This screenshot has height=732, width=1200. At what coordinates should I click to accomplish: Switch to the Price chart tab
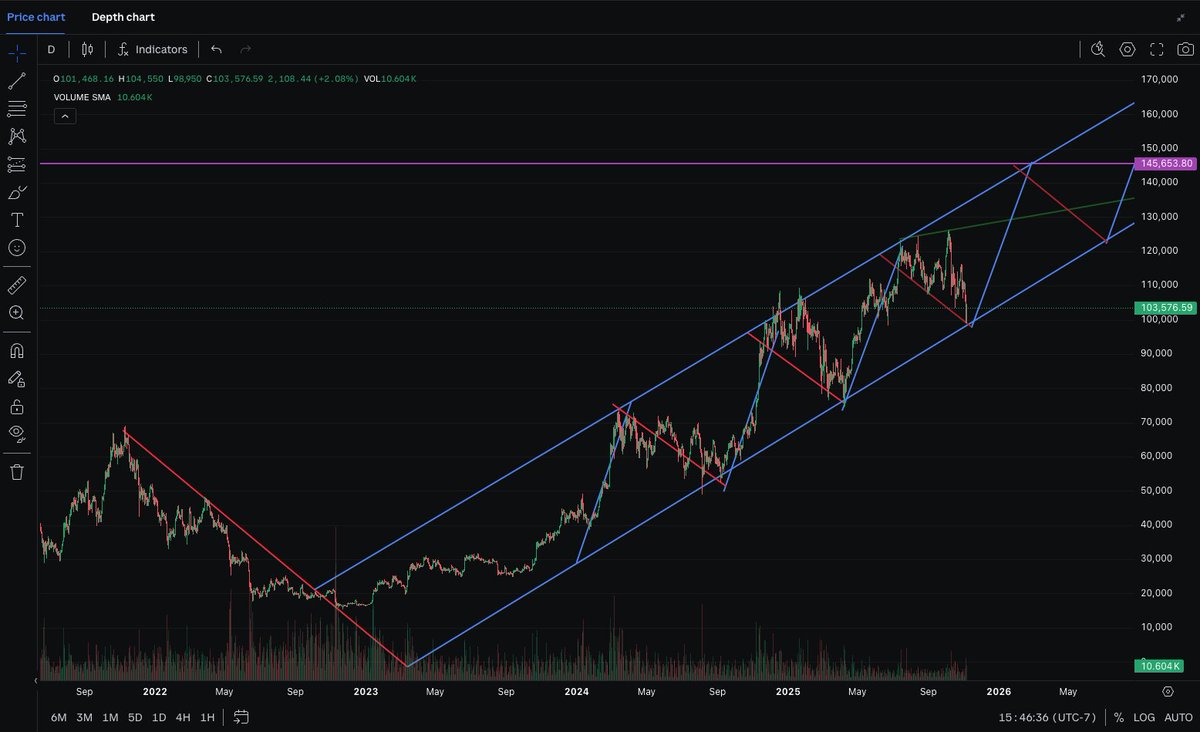coord(36,17)
